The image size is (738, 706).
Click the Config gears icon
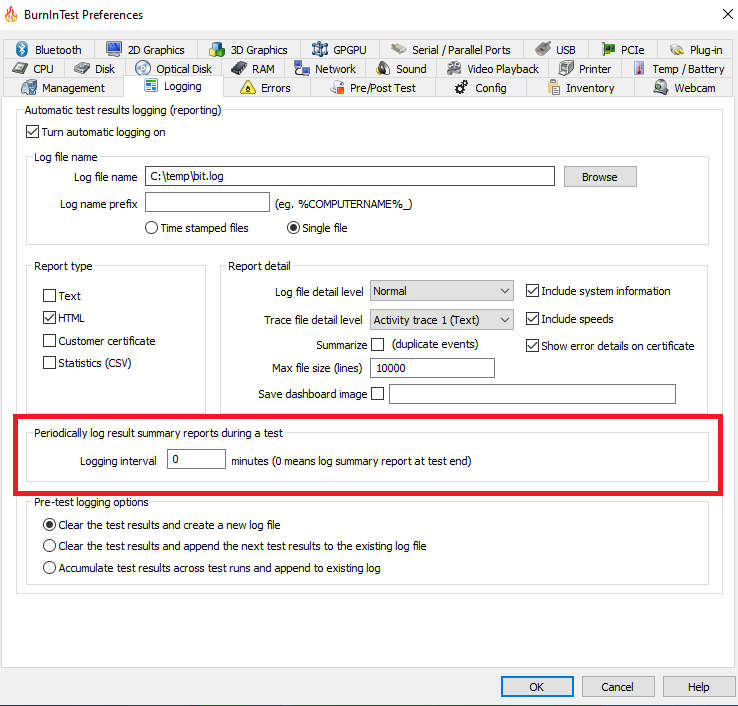(x=461, y=88)
